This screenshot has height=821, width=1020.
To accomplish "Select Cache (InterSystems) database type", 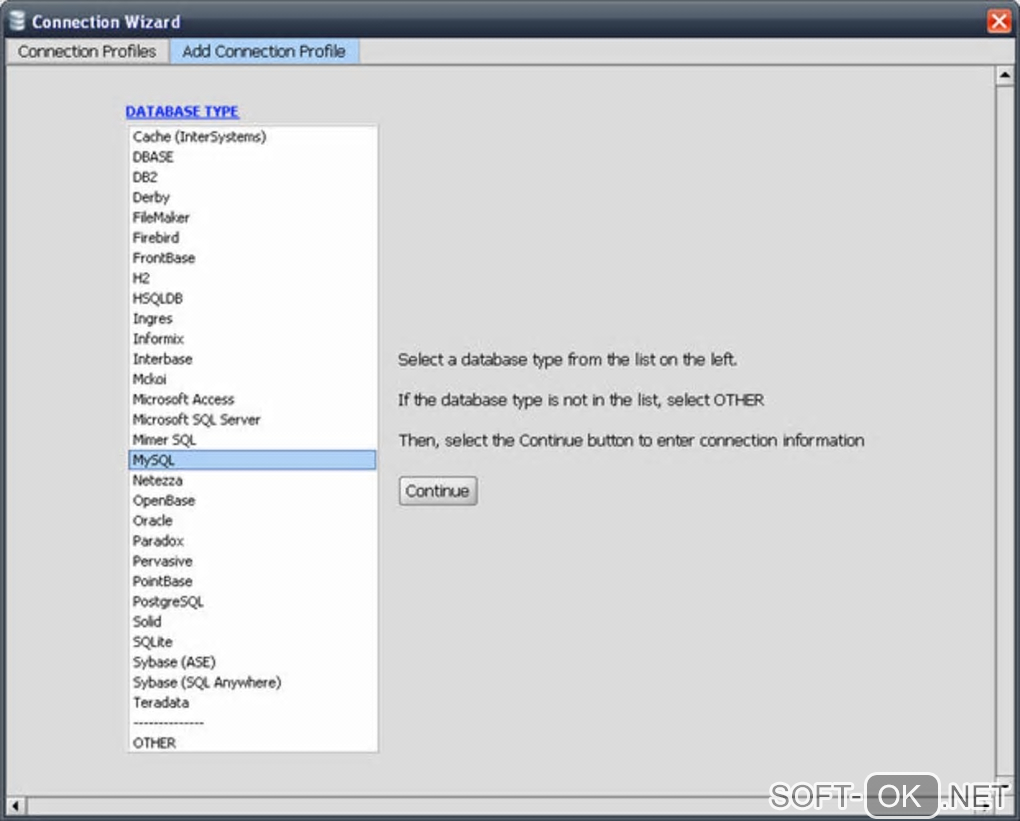I will [x=252, y=137].
